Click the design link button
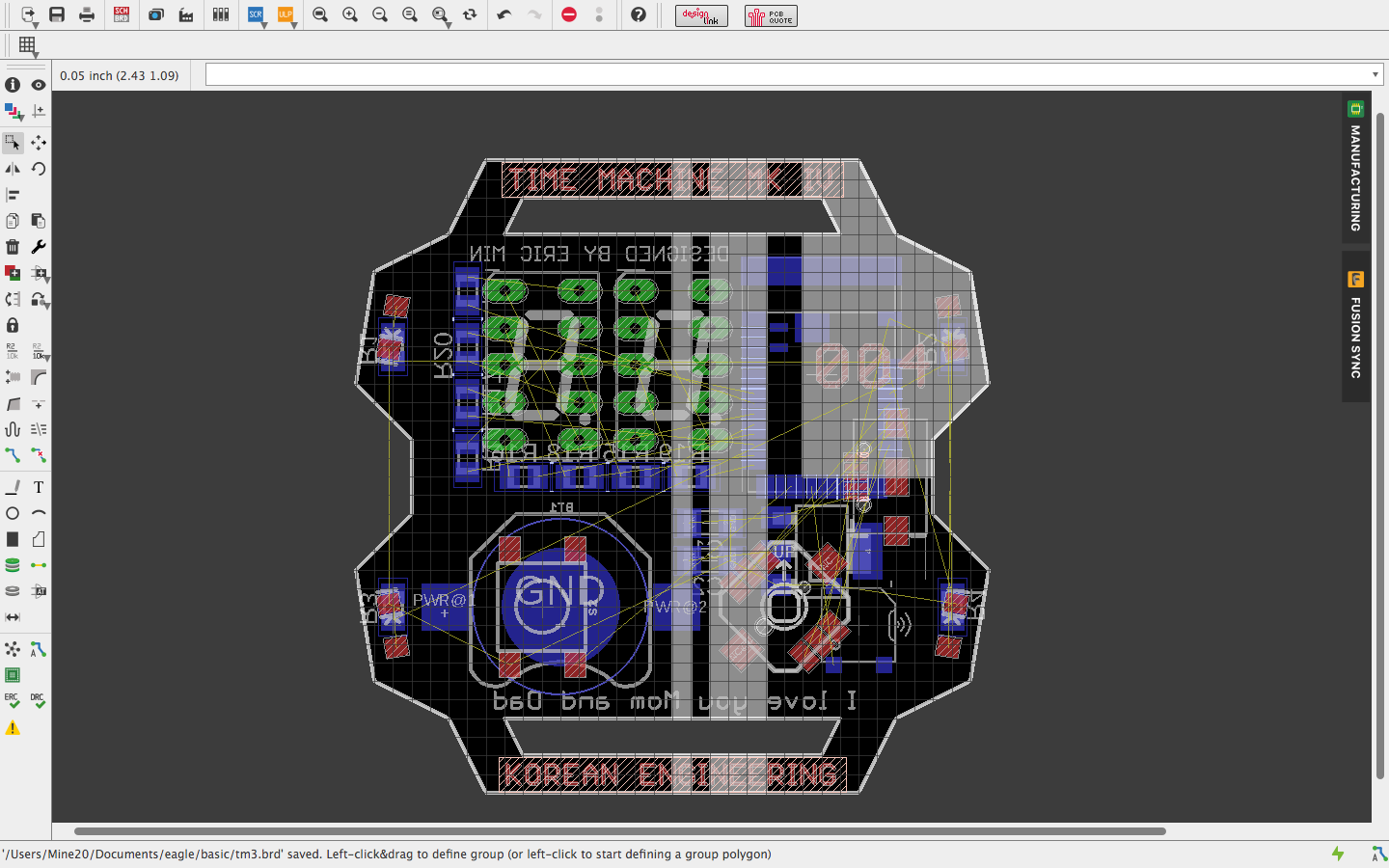Image resolution: width=1389 pixels, height=868 pixels. click(x=701, y=15)
